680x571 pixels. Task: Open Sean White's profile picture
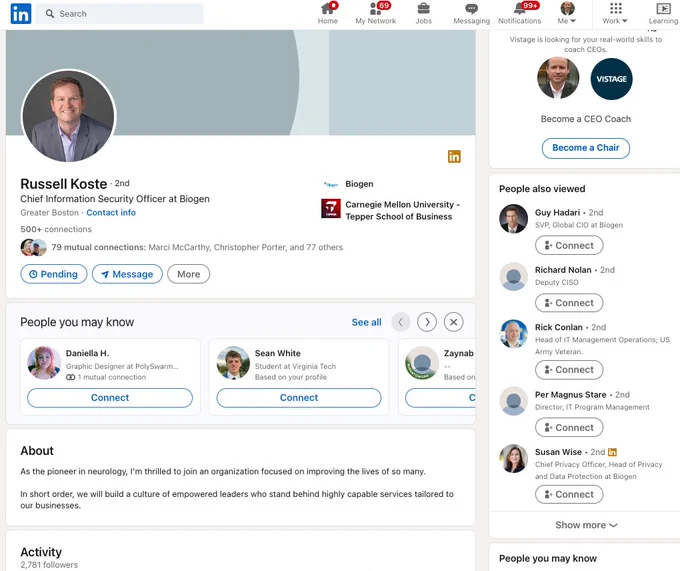point(233,362)
